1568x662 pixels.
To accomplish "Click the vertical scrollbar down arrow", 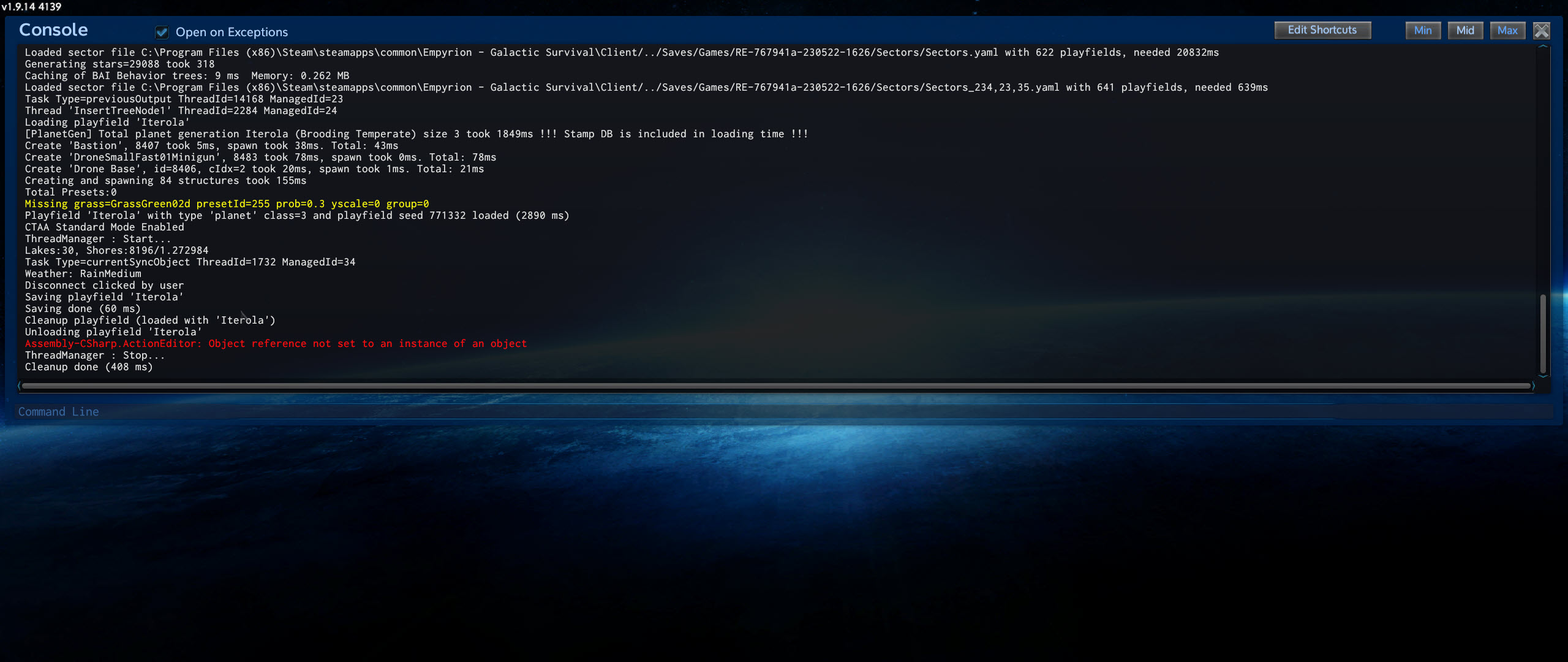I will tap(1543, 376).
